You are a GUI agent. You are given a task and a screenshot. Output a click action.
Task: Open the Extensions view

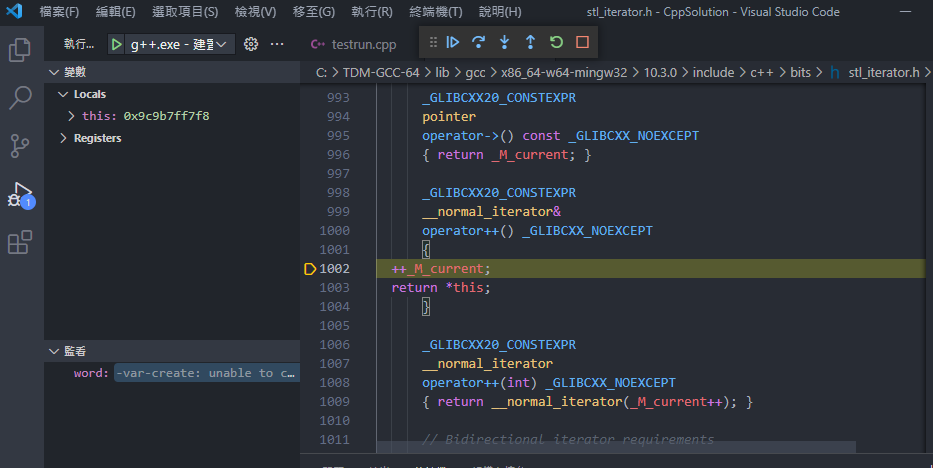(x=20, y=242)
